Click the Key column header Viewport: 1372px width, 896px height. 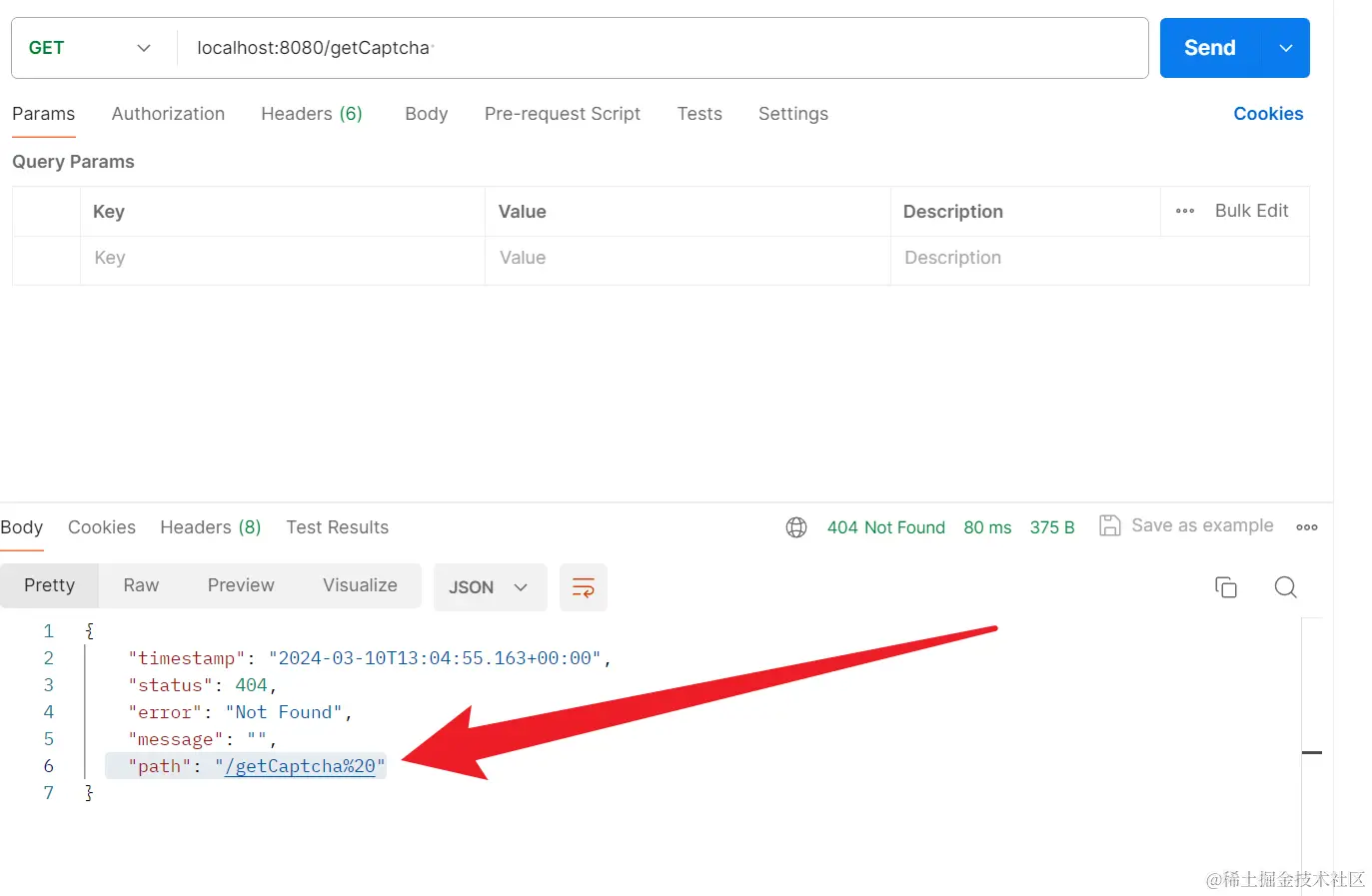[x=109, y=212]
